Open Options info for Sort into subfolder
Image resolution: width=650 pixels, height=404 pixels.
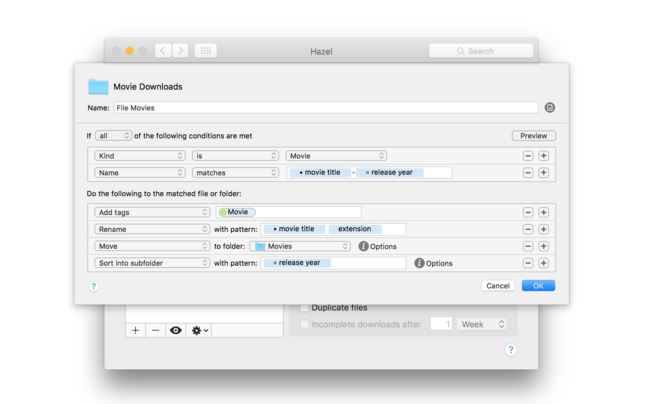pos(419,263)
